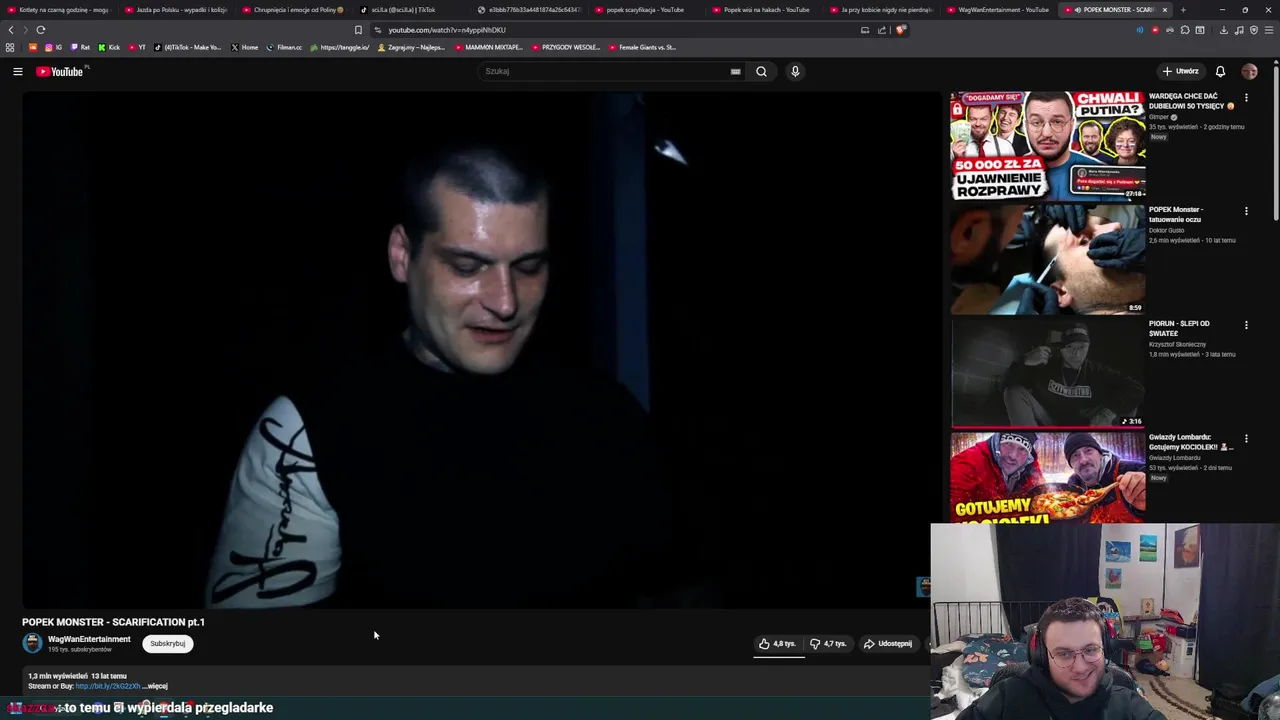Open browser extensions puzzle icon
The image size is (1280, 720).
tap(1185, 30)
